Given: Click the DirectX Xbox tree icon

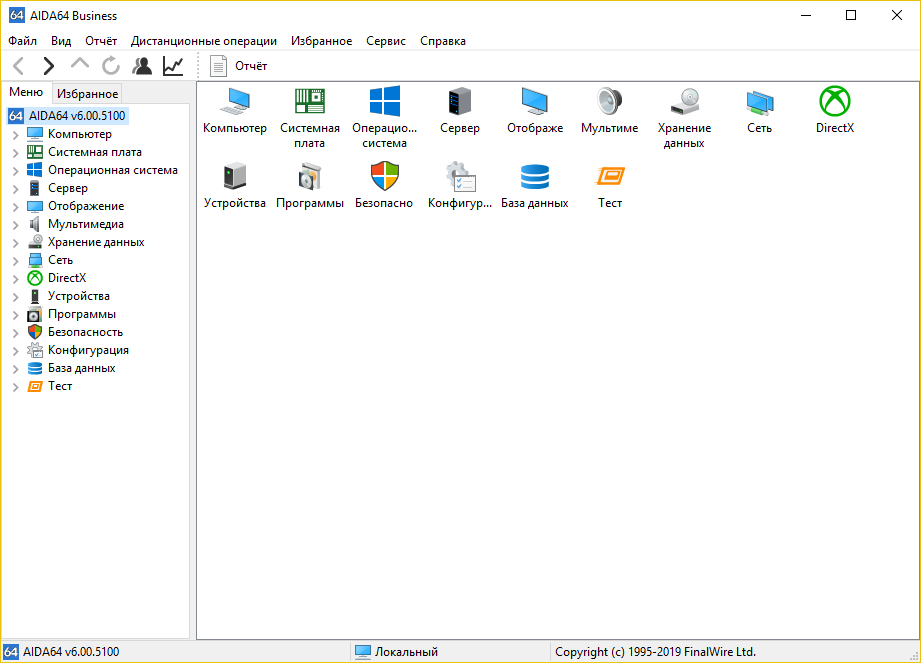Looking at the screenshot, I should pos(35,278).
